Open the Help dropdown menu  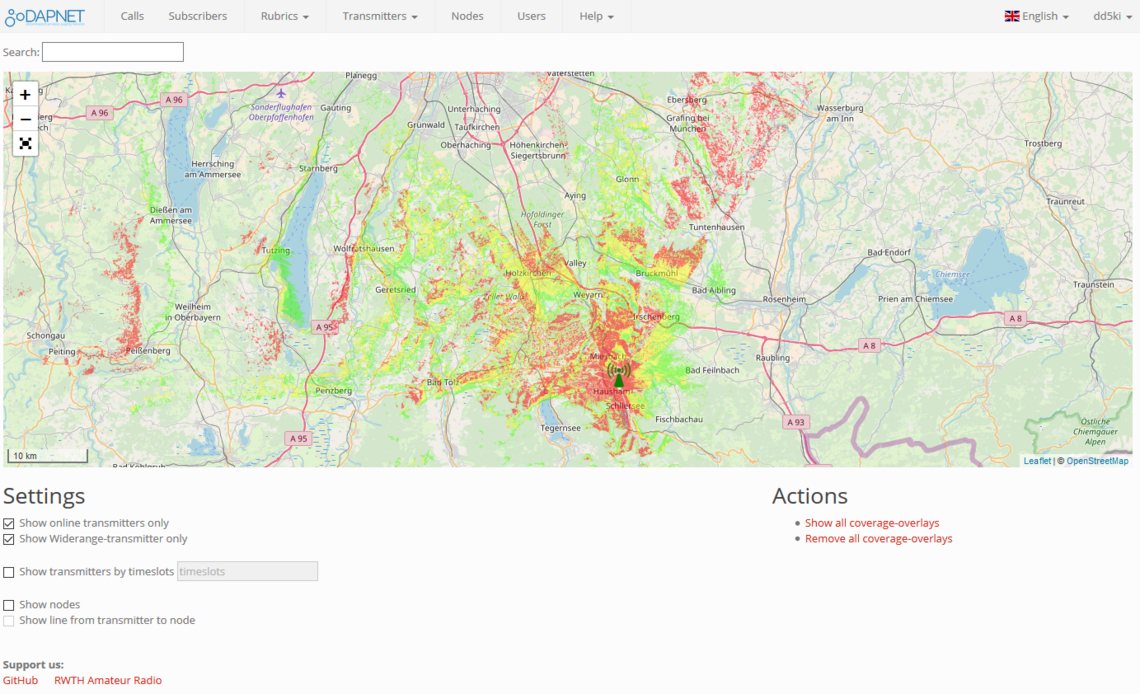(x=596, y=16)
